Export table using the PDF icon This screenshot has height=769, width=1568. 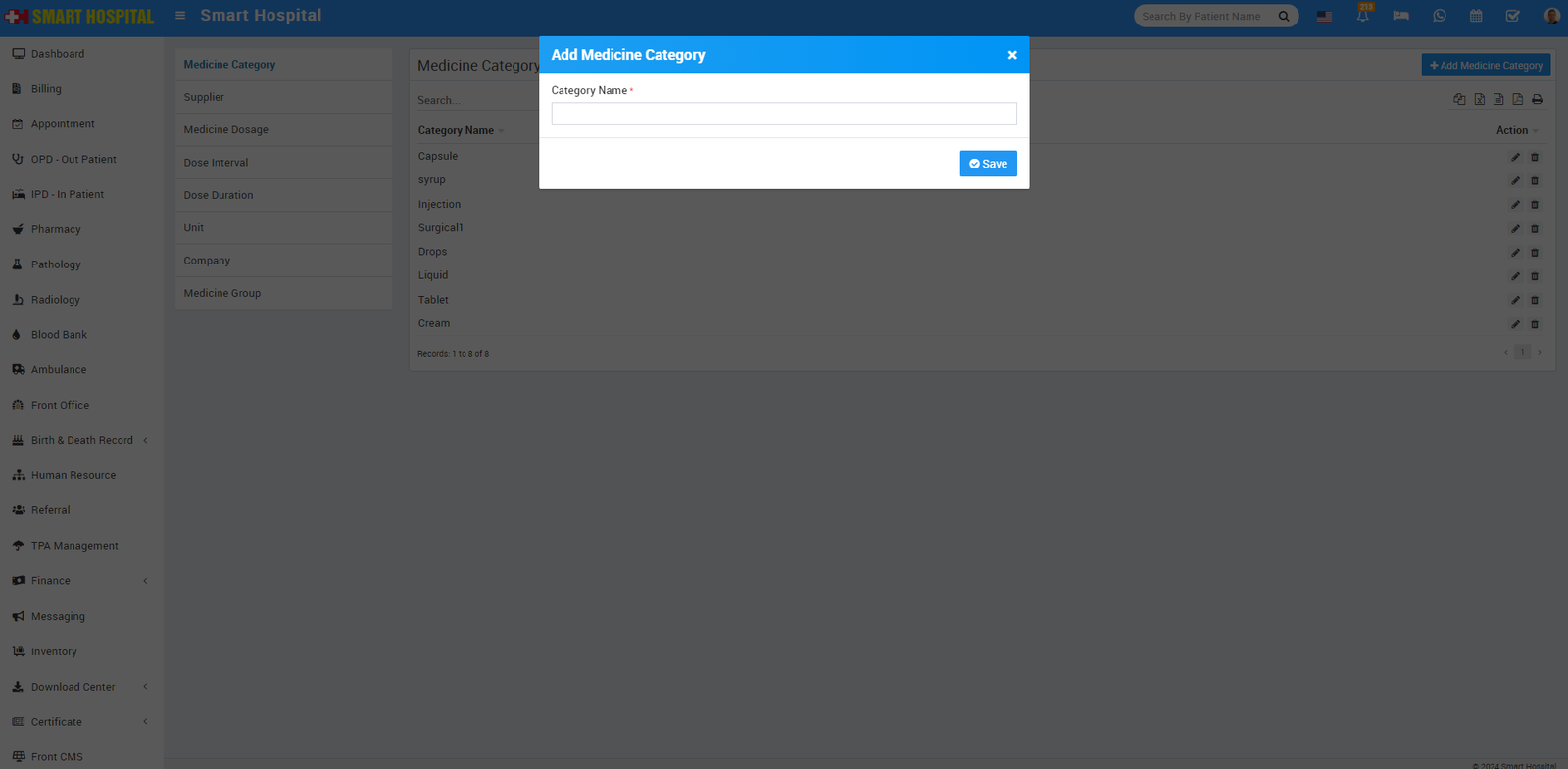(1517, 100)
